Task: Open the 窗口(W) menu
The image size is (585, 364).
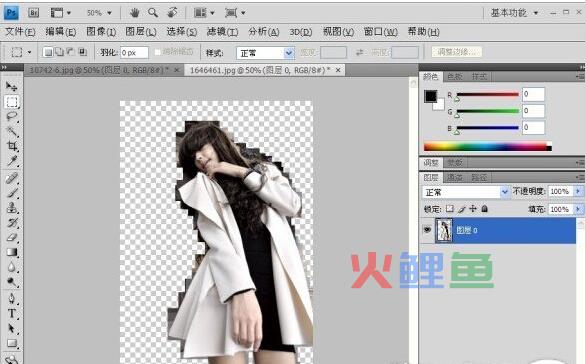Action: coord(381,32)
